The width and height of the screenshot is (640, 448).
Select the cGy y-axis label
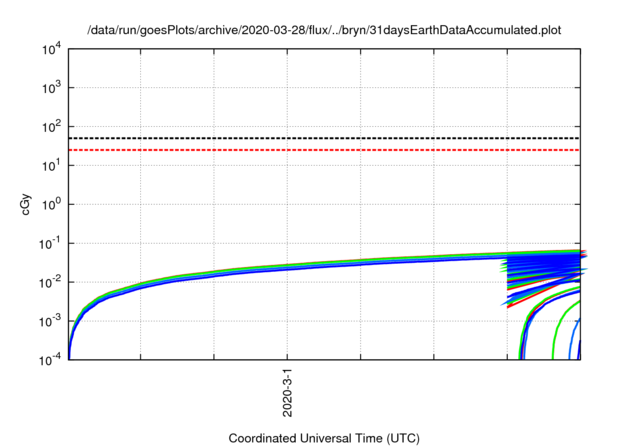click(25, 205)
